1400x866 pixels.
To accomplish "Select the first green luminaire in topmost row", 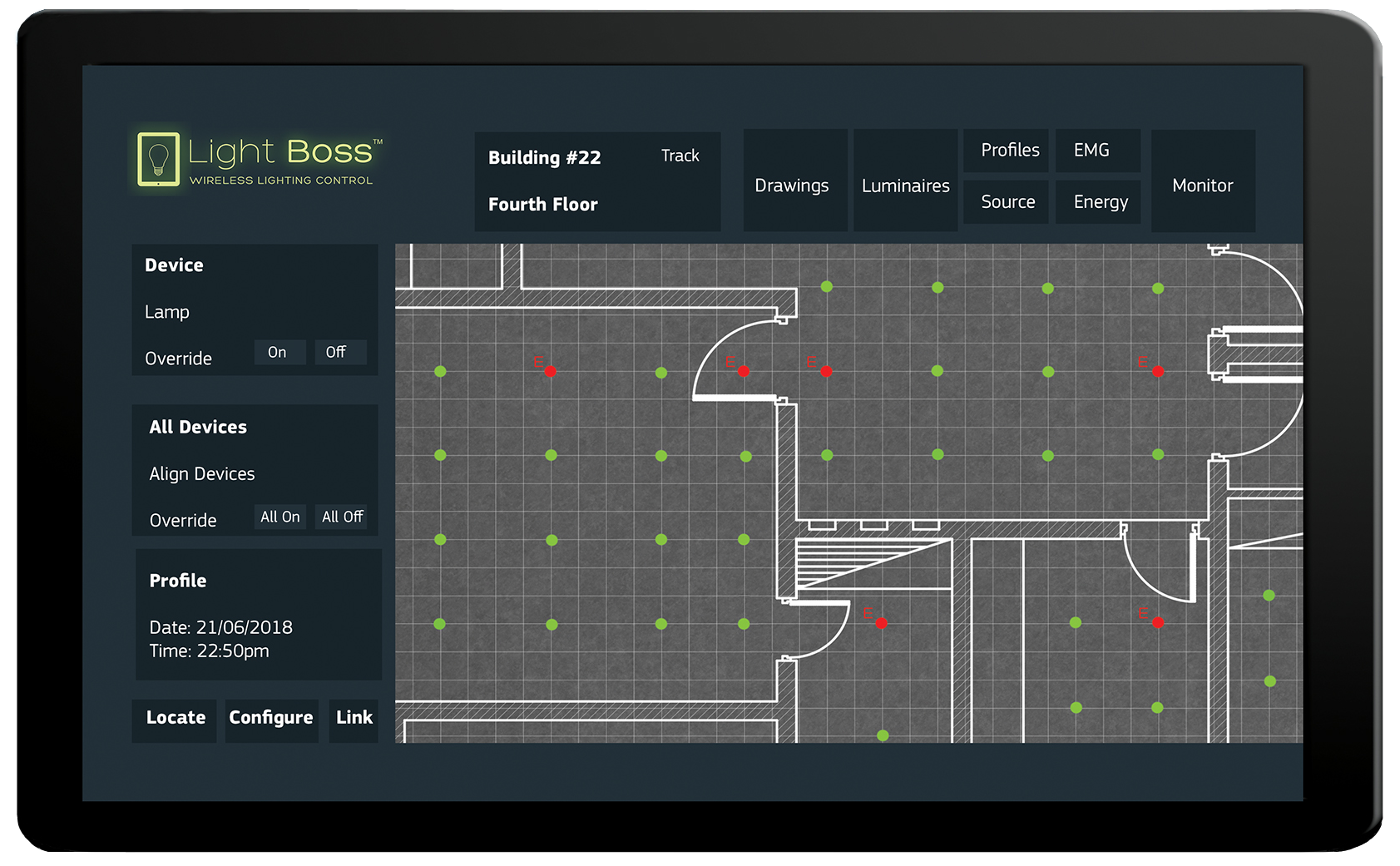I will (826, 287).
